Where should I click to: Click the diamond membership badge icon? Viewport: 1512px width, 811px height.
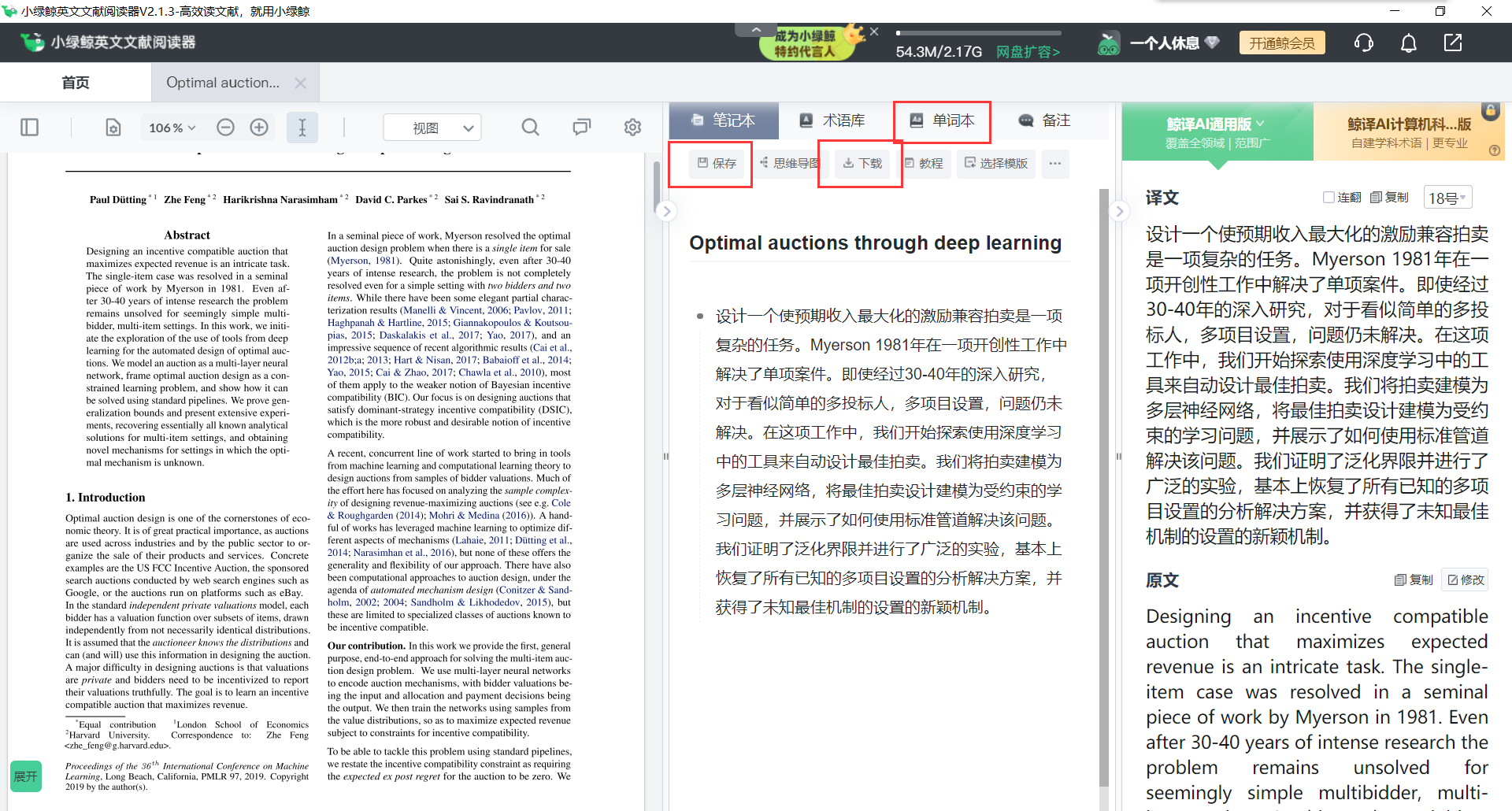[x=1212, y=43]
